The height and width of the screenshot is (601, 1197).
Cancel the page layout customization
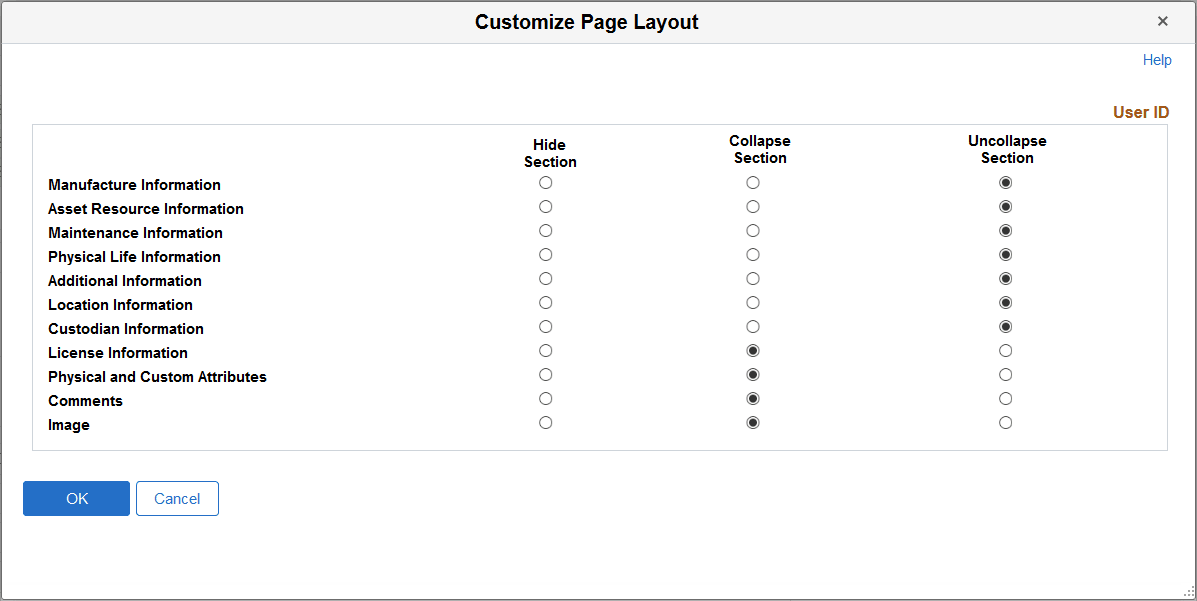pyautogui.click(x=177, y=498)
